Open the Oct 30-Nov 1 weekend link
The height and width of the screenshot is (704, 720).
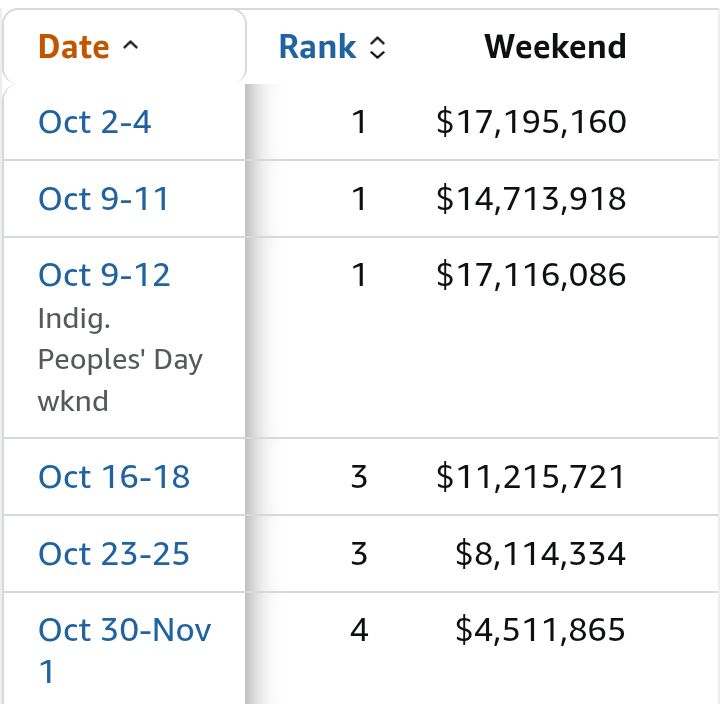point(124,650)
